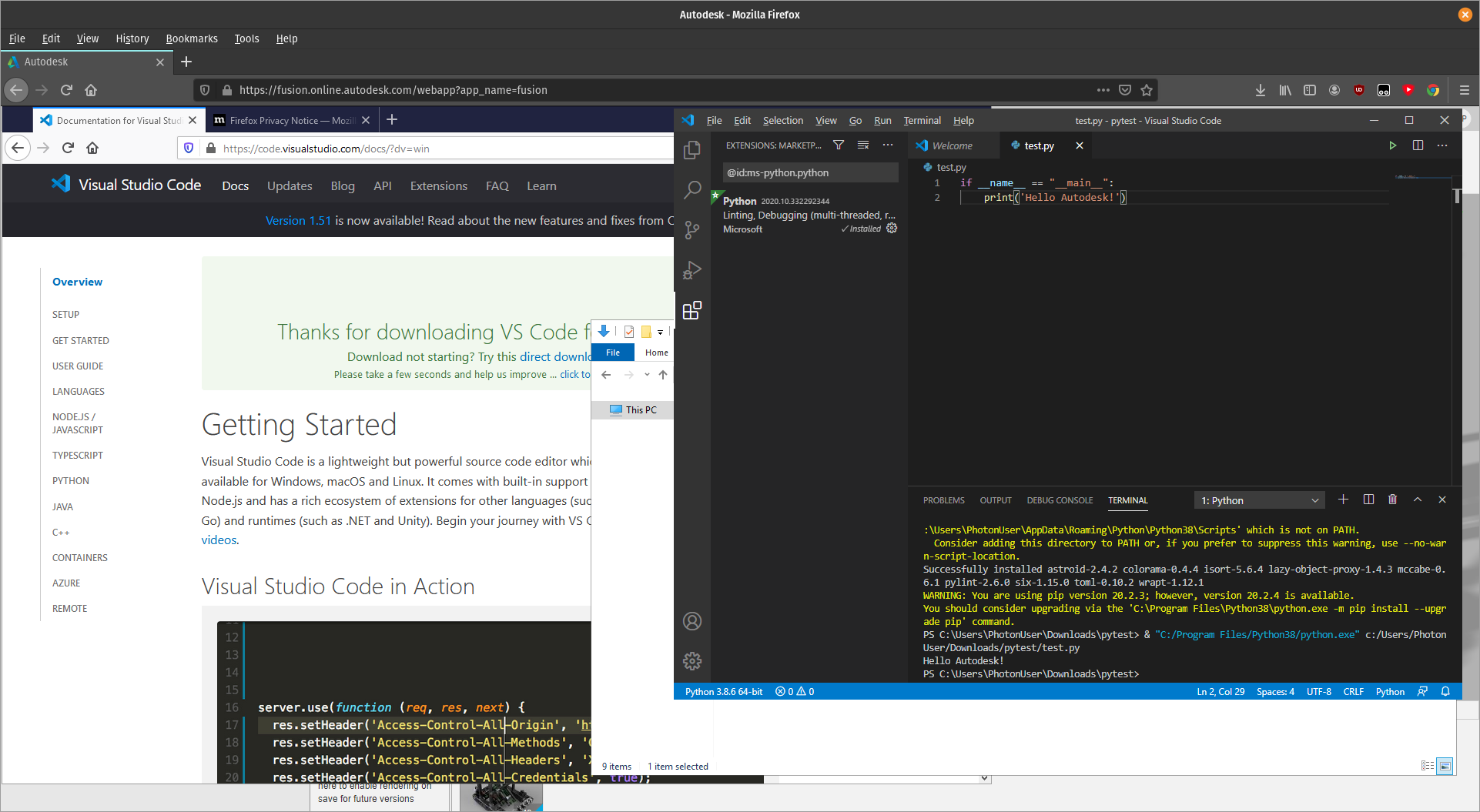The height and width of the screenshot is (812, 1480).
Task: Open the Manage gear in VS Code activity bar
Action: click(x=692, y=661)
